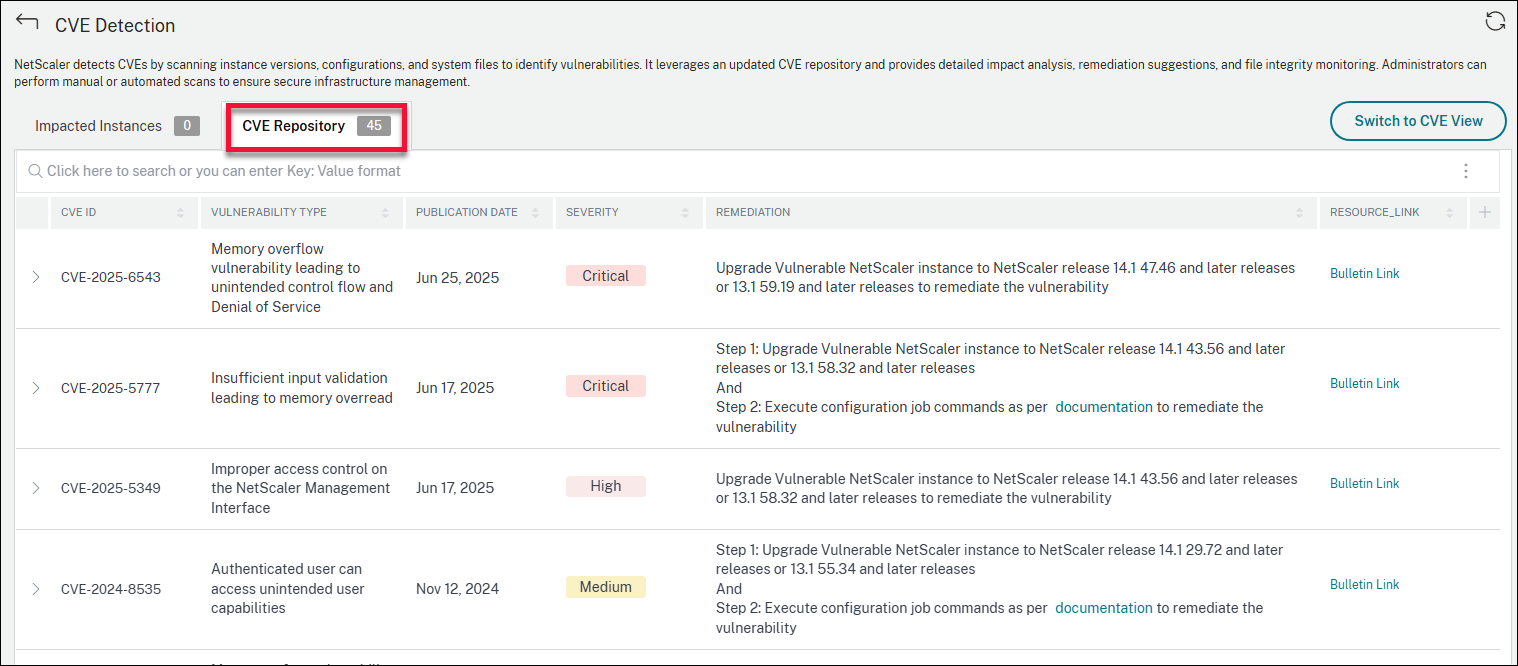
Task: Open documentation link in CVE-2025-5777 remediation
Action: coord(1104,407)
